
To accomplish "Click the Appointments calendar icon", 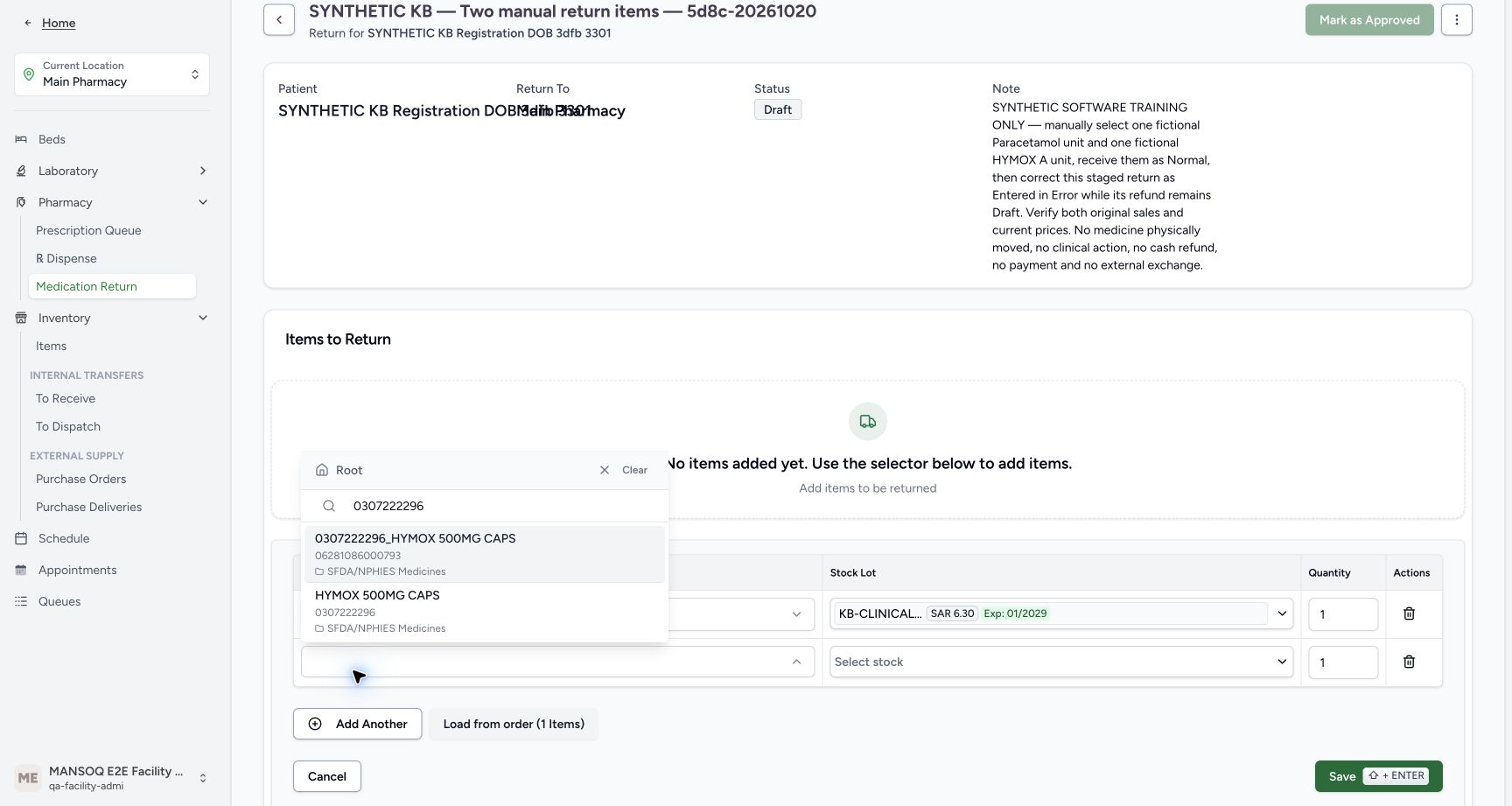I will tap(21, 570).
